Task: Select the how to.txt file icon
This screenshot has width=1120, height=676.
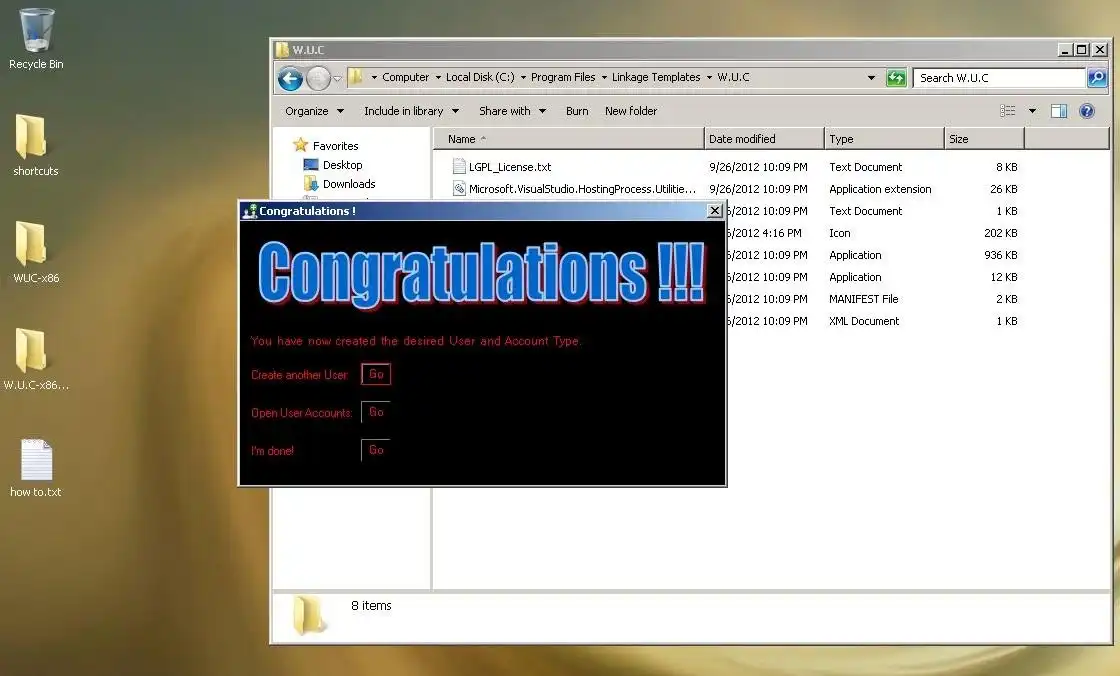Action: [36, 459]
